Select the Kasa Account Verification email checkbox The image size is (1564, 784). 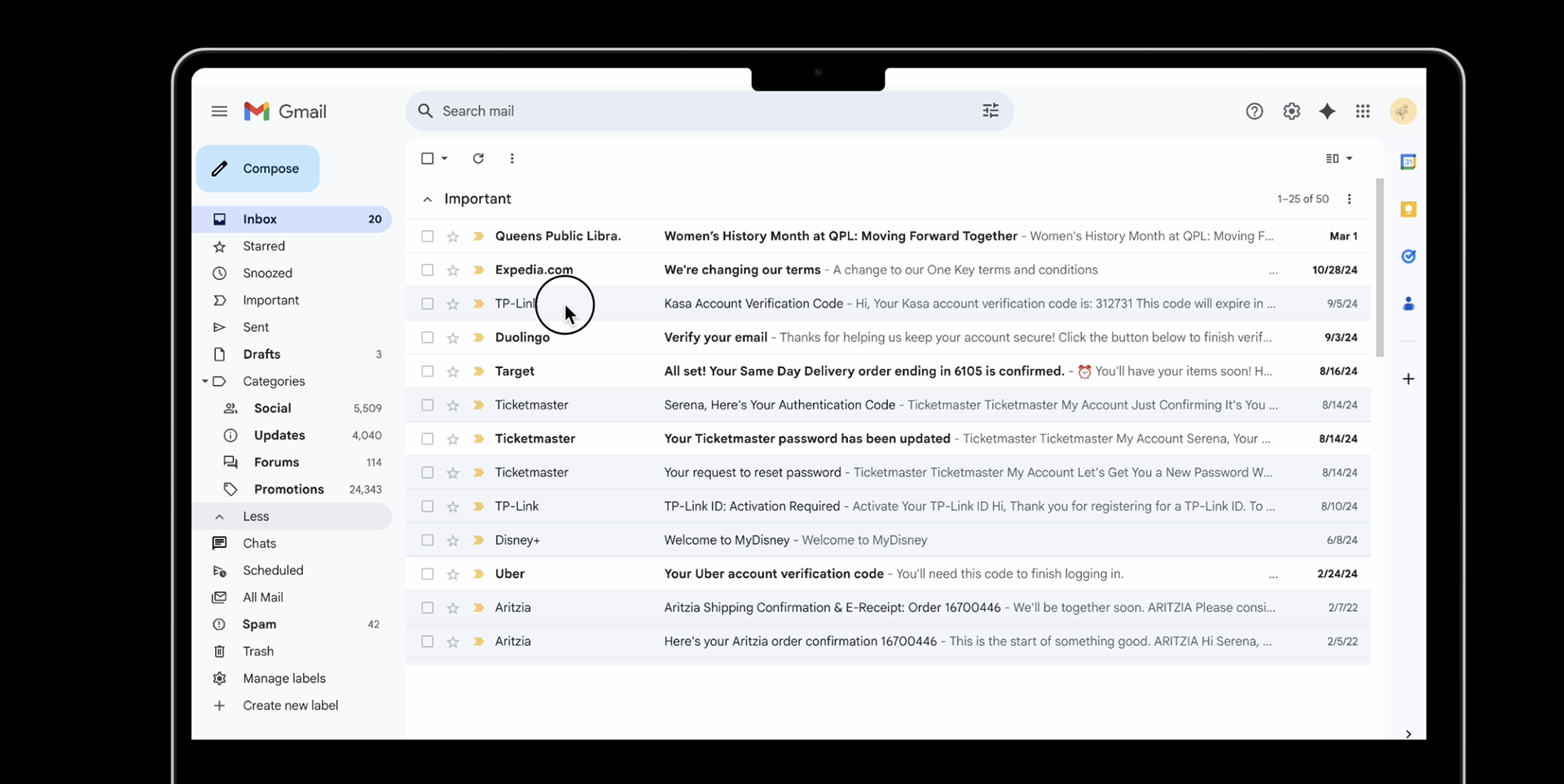pos(427,304)
